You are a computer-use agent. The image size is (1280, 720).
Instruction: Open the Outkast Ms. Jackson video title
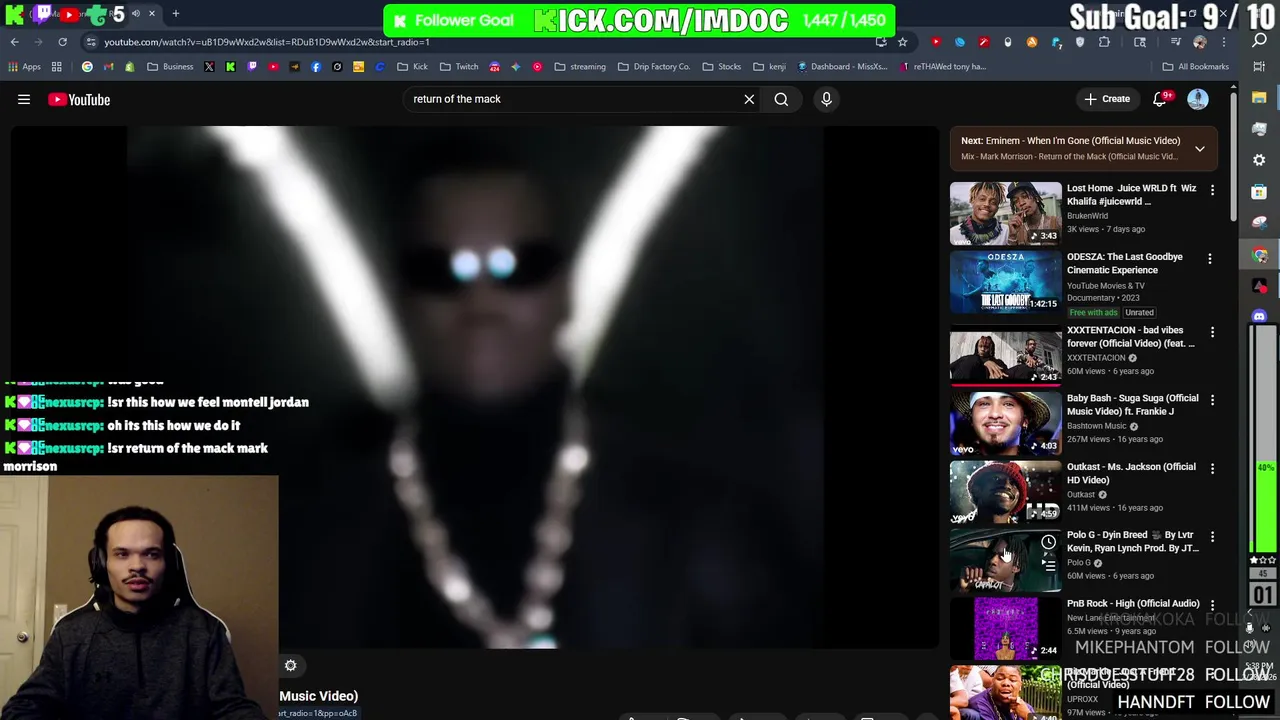[x=1131, y=473]
